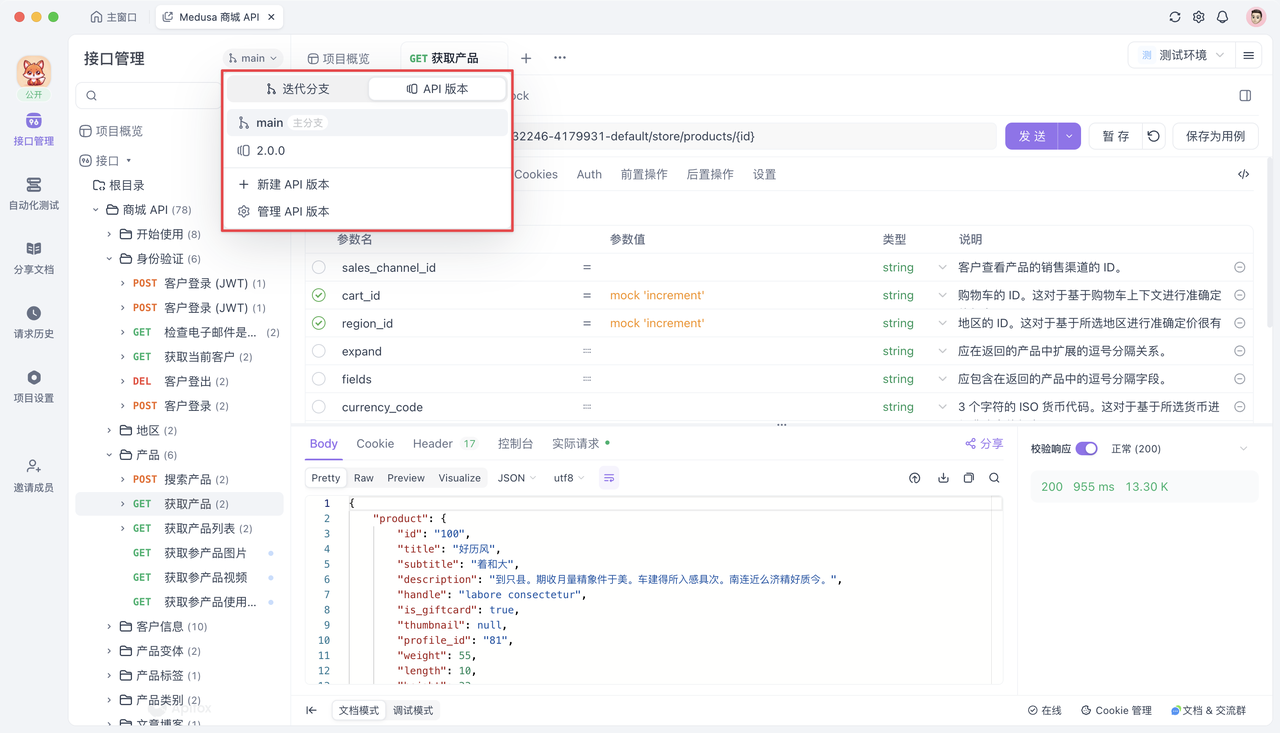This screenshot has height=733, width=1280.
Task: Enable the fields parameter checkbox
Action: point(319,379)
